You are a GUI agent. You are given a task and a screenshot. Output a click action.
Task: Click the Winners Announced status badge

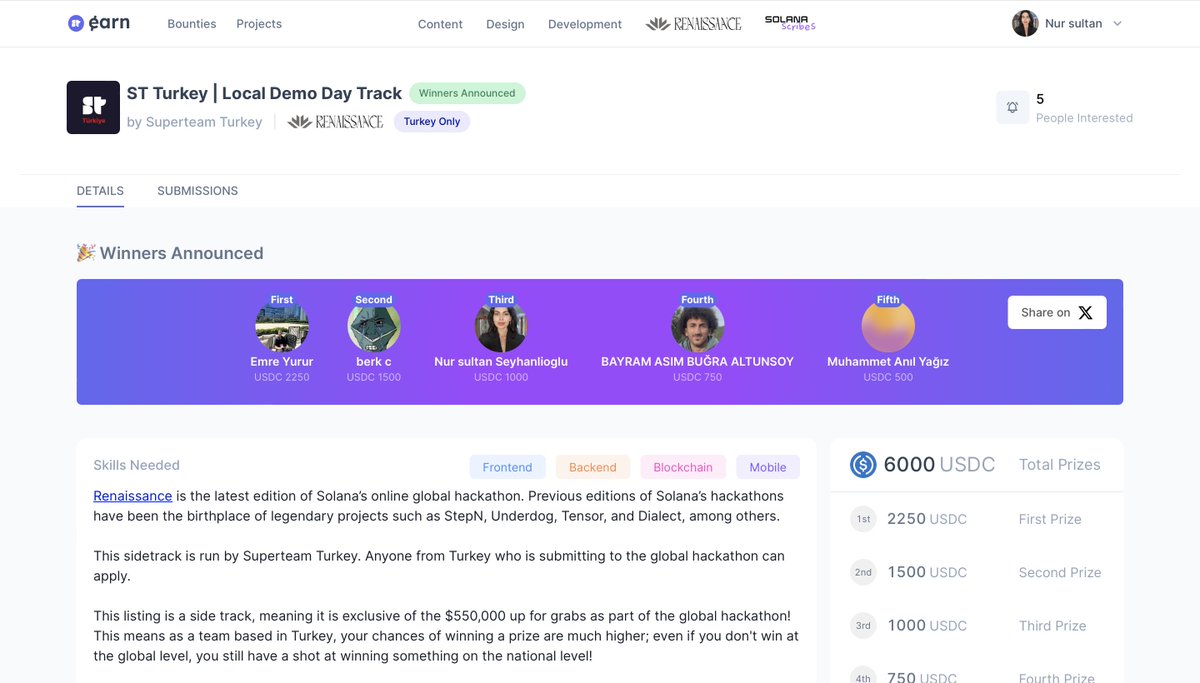point(467,93)
